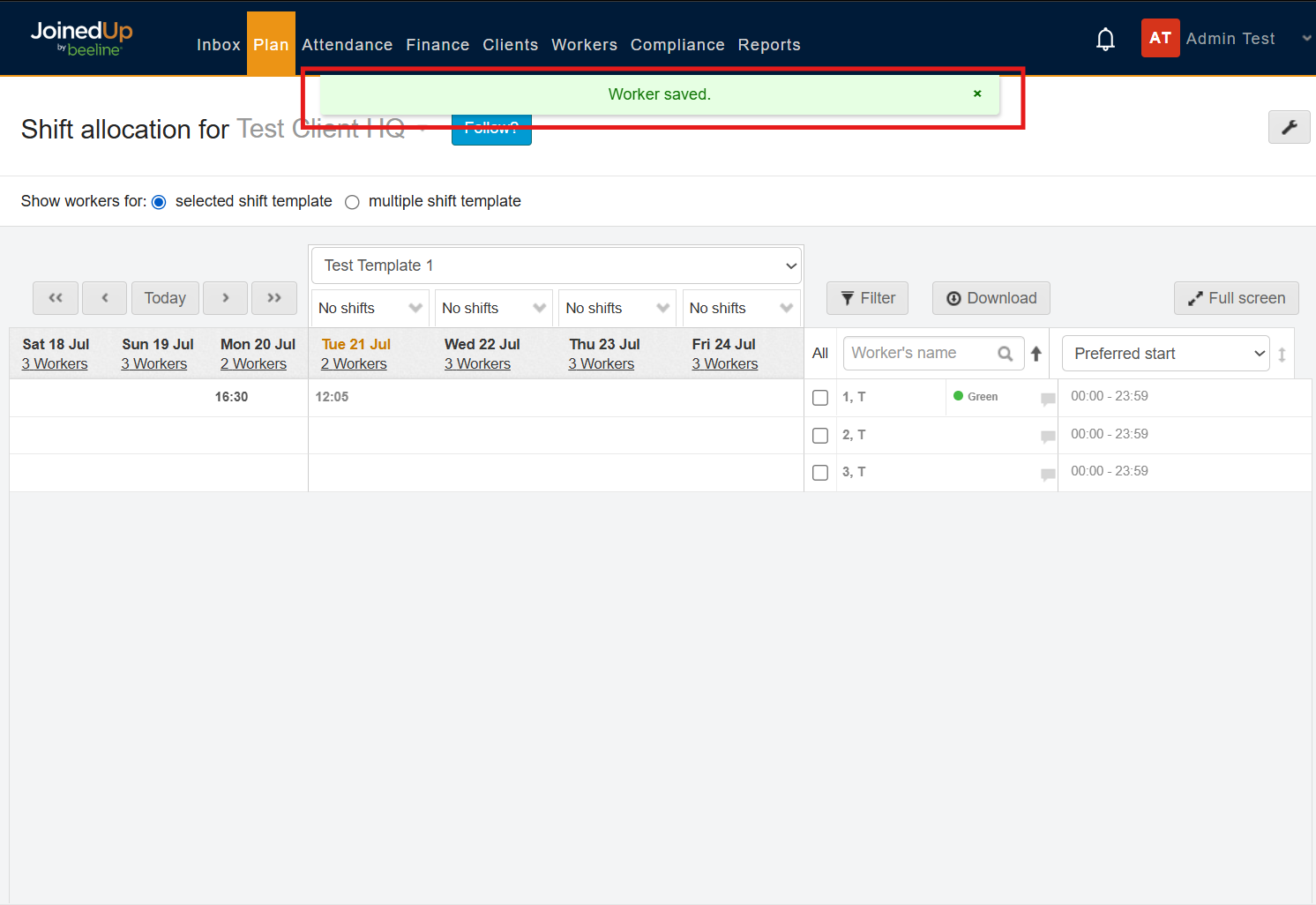Jump back a week with double-left arrows
This screenshot has width=1316, height=905.
(56, 298)
